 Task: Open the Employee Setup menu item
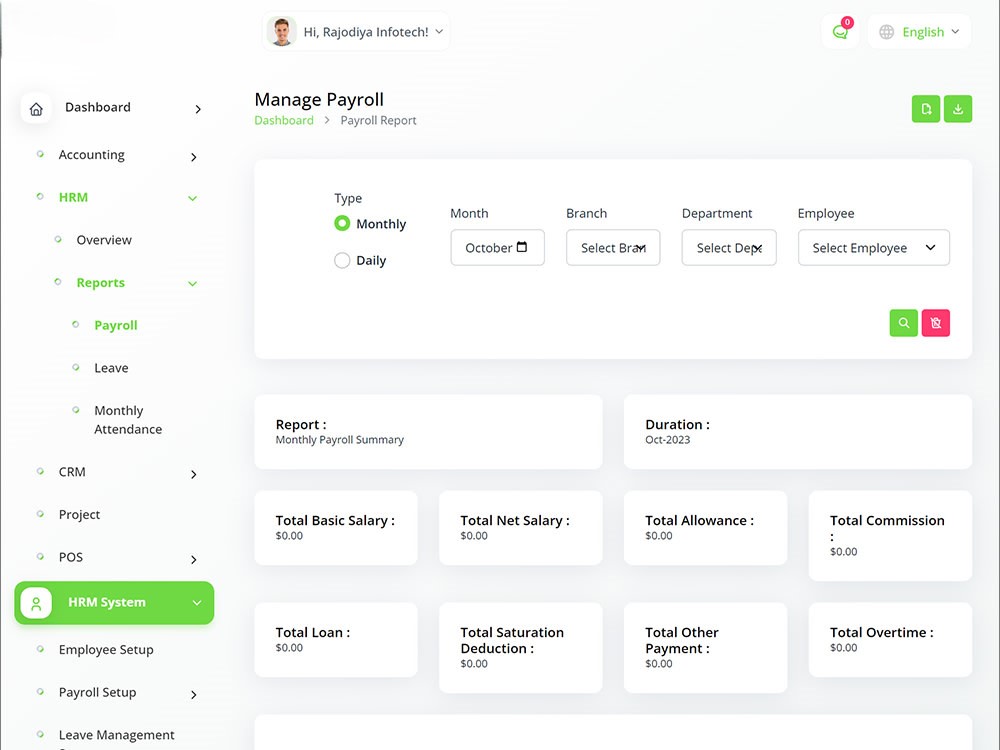[x=106, y=649]
